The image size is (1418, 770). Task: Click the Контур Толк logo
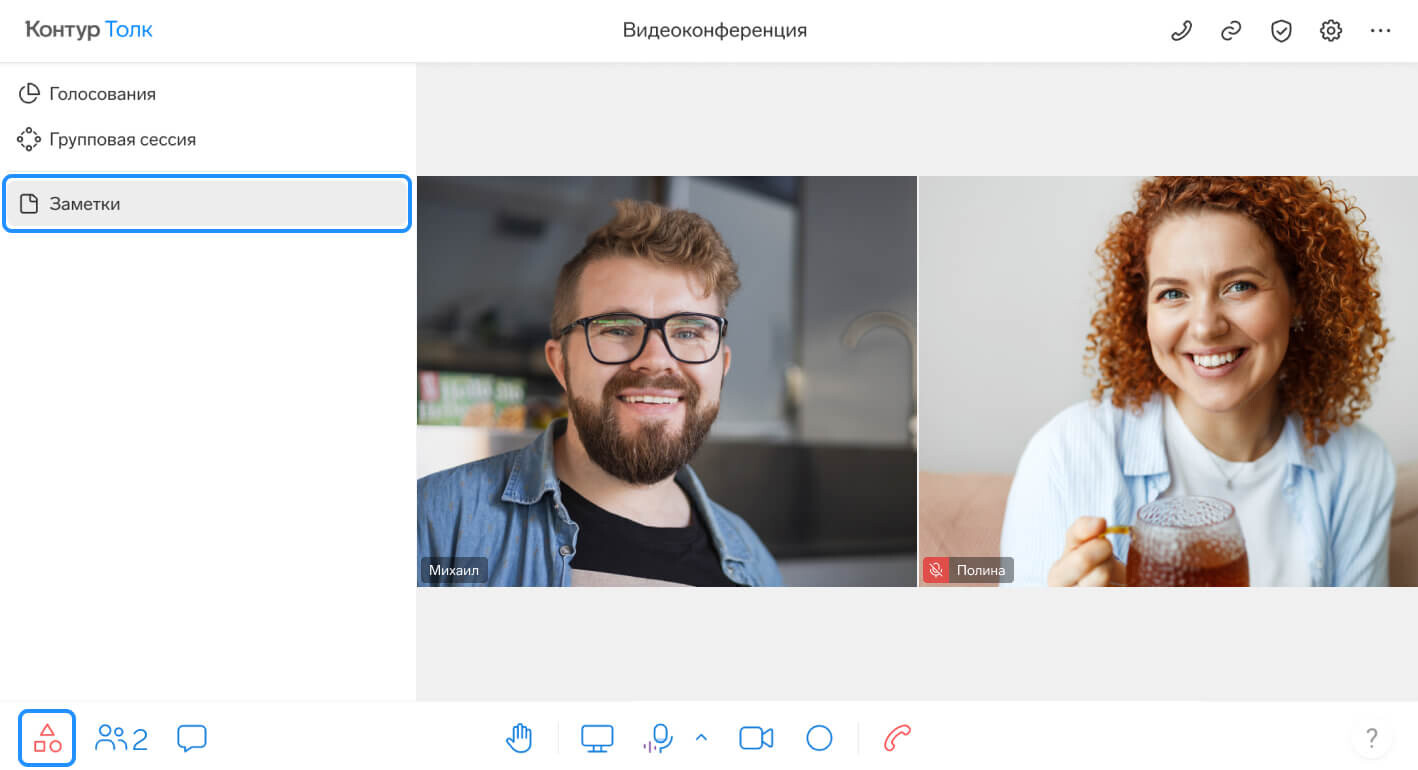(x=89, y=30)
